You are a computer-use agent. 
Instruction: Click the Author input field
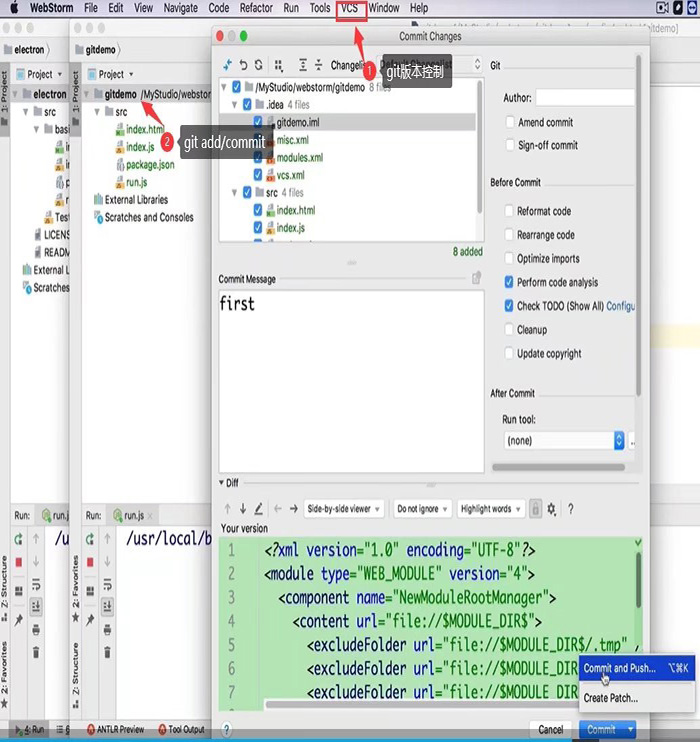[x=585, y=97]
